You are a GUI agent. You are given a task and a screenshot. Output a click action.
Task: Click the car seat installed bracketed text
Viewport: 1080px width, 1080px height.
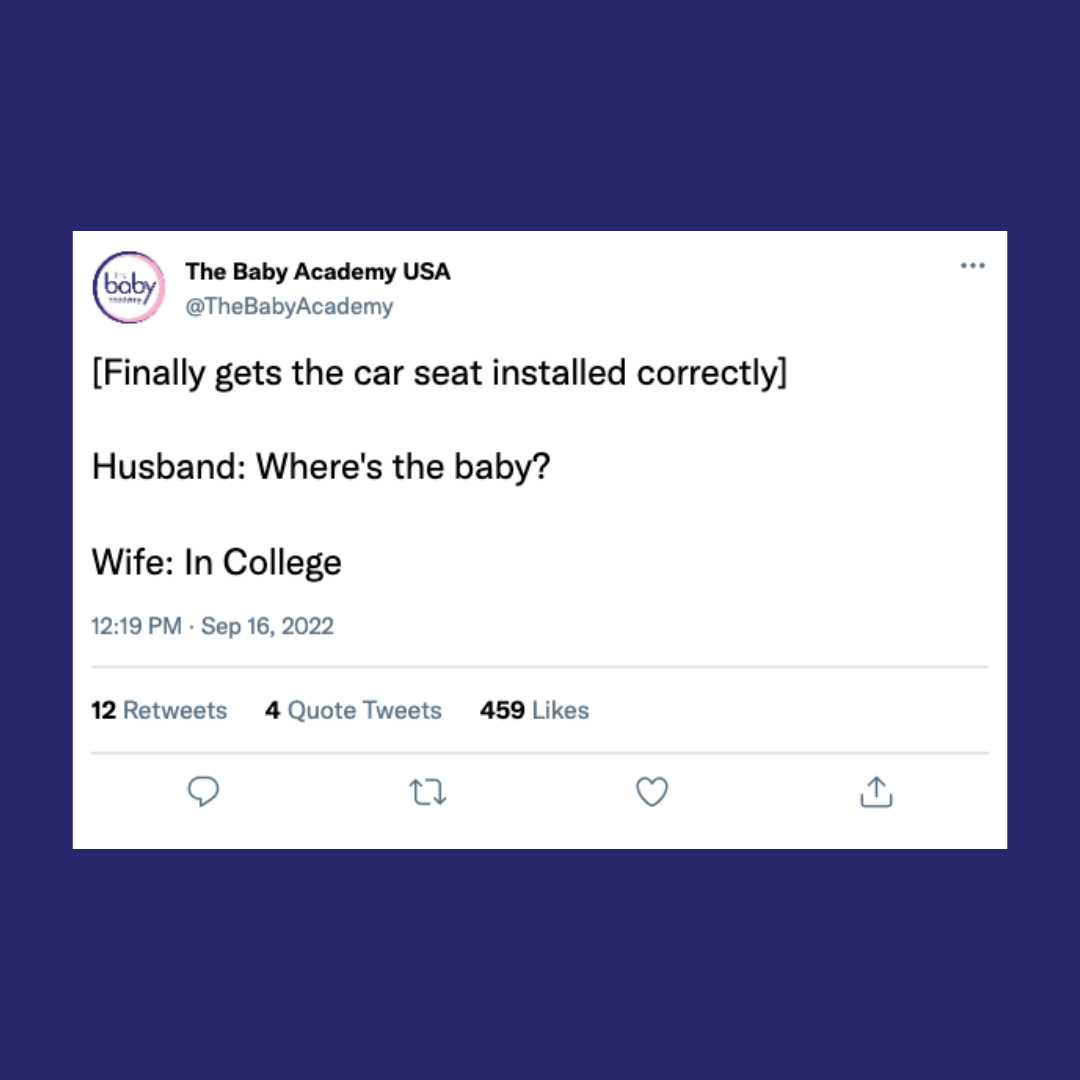[x=439, y=373]
